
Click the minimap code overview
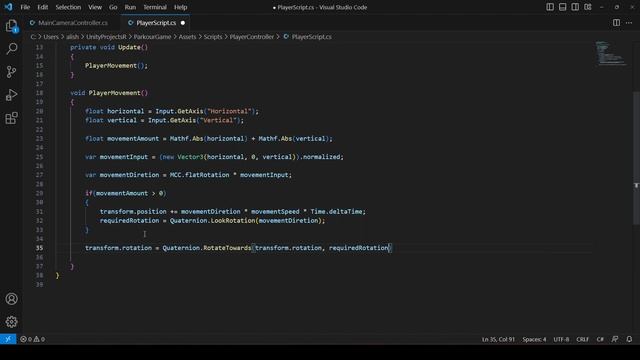click(610, 53)
